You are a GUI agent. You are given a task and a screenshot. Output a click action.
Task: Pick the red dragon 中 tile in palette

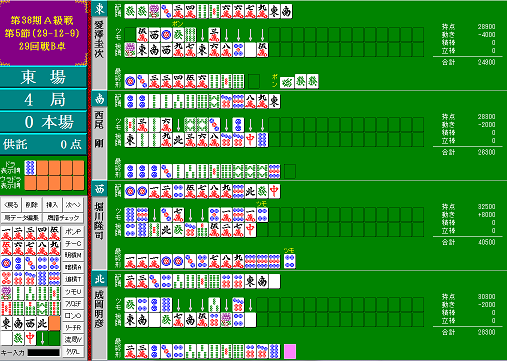click(31, 338)
